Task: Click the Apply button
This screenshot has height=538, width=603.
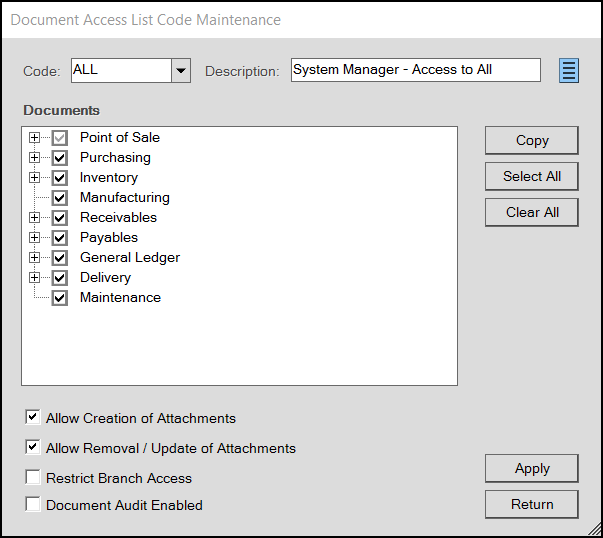Action: 531,468
